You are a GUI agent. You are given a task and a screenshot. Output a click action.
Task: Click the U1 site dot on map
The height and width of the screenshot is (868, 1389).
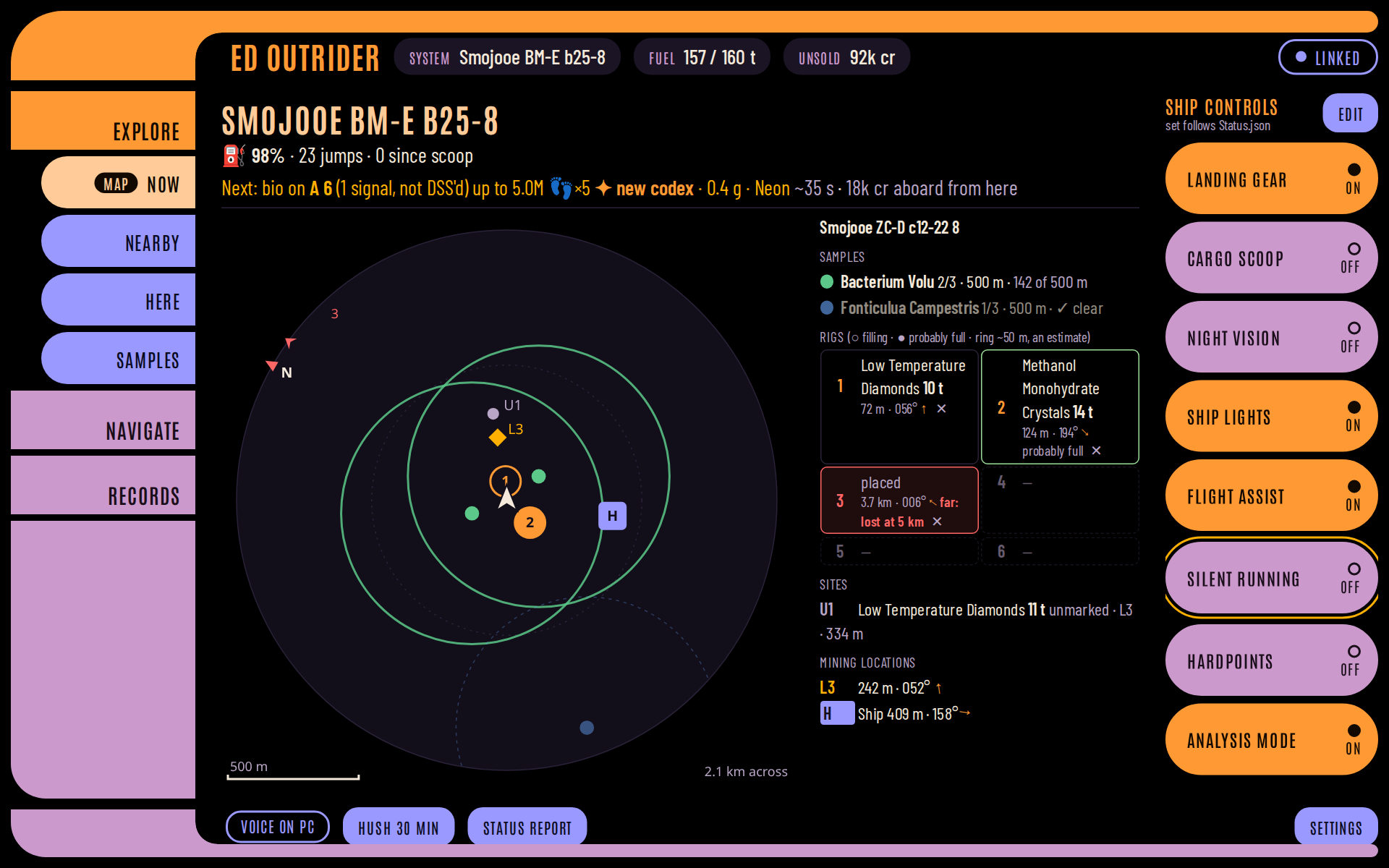[493, 414]
